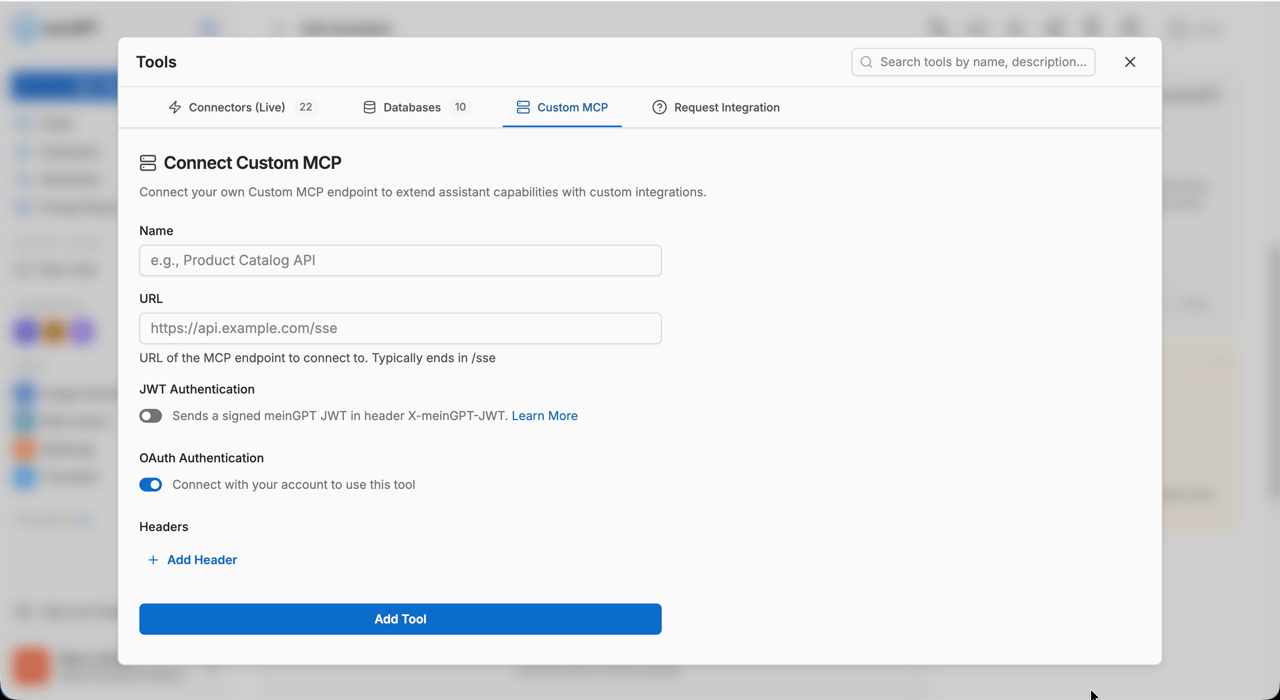The height and width of the screenshot is (700, 1280).
Task: Close the Tools dialog
Action: click(x=1130, y=62)
